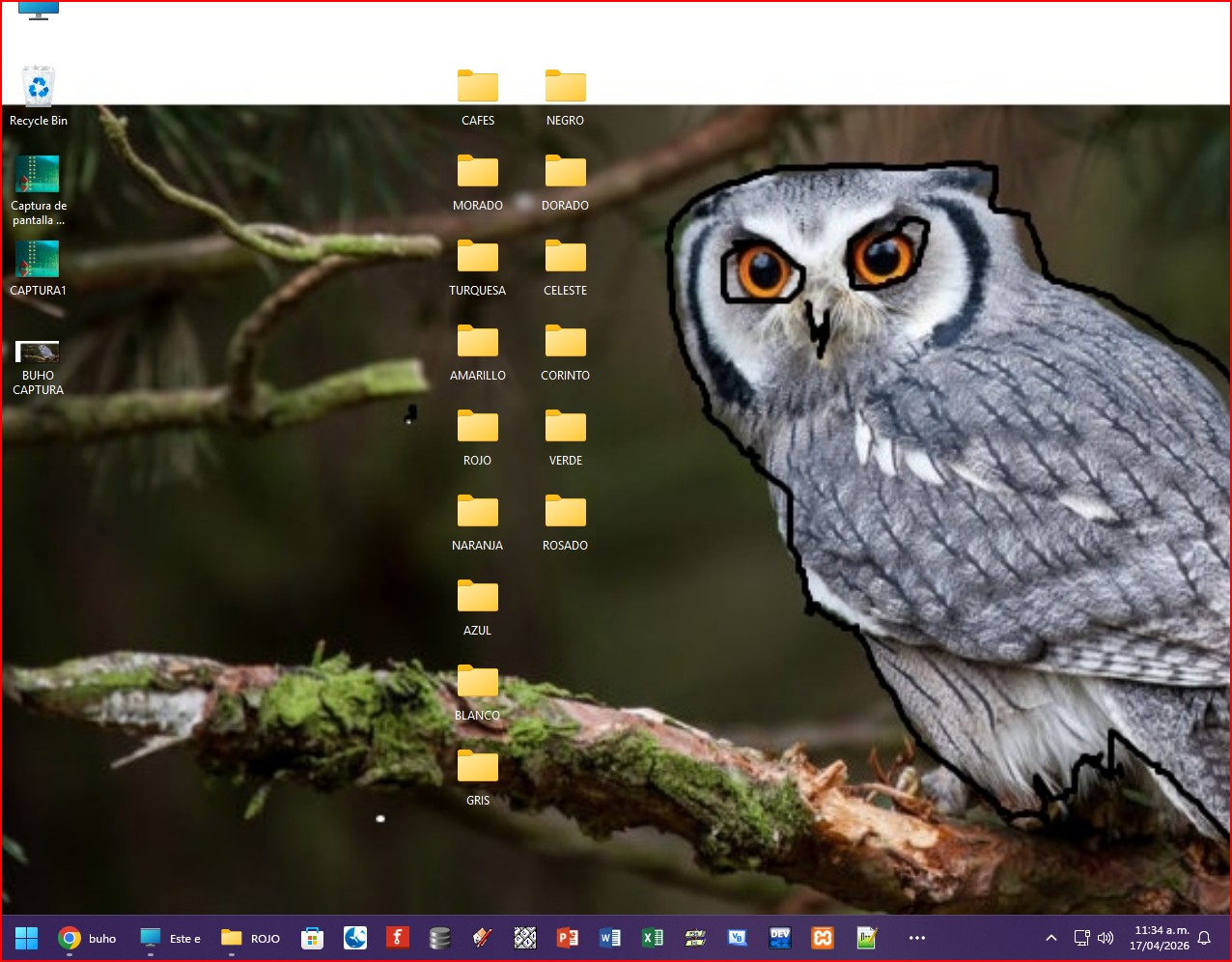Click the database icon in the taskbar

[x=440, y=938]
